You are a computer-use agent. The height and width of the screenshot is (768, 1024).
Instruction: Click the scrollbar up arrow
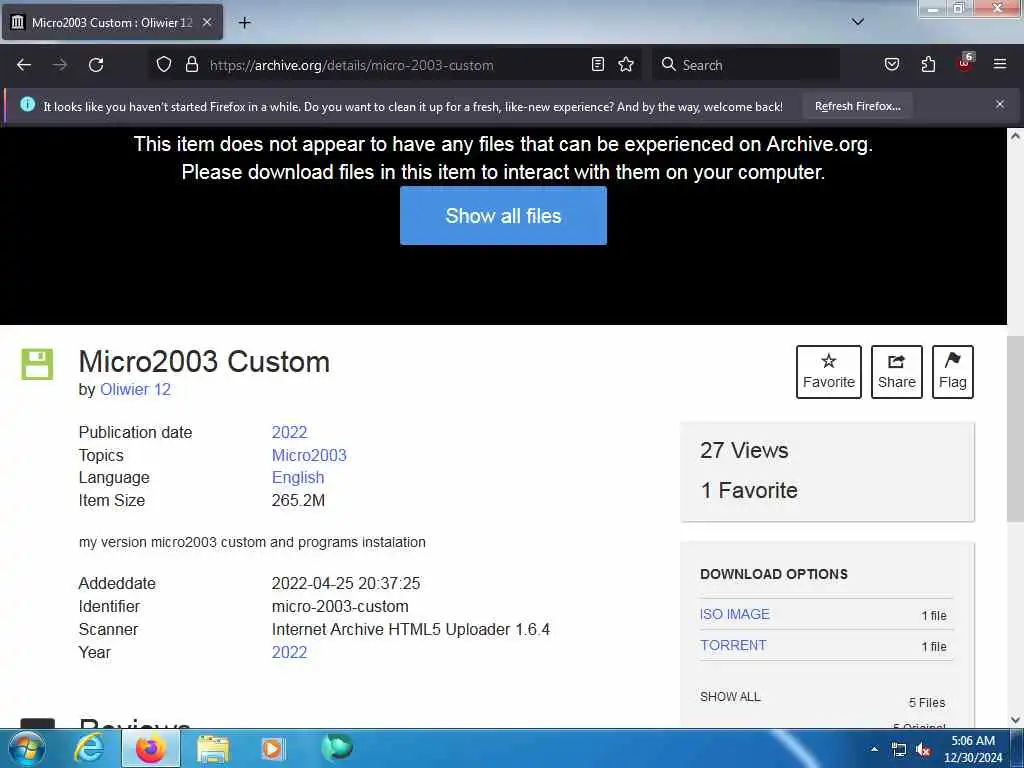tap(1015, 136)
